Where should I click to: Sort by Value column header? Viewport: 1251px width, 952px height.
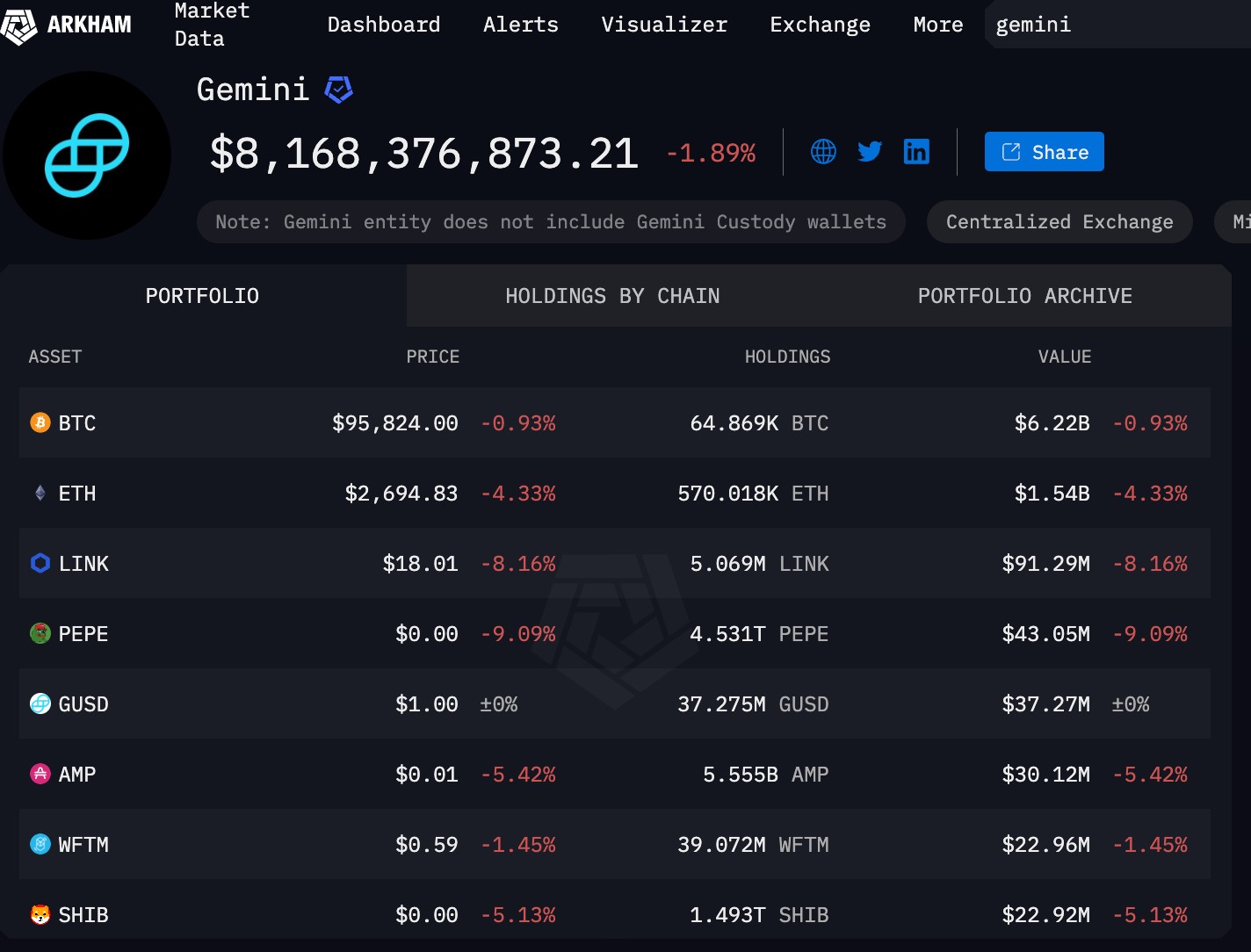click(1065, 357)
